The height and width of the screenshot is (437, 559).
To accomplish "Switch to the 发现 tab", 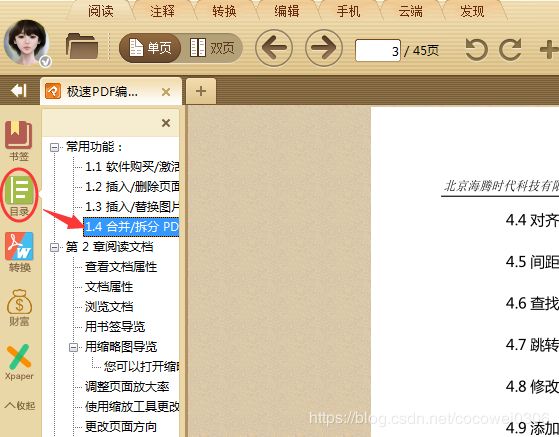I will 472,11.
